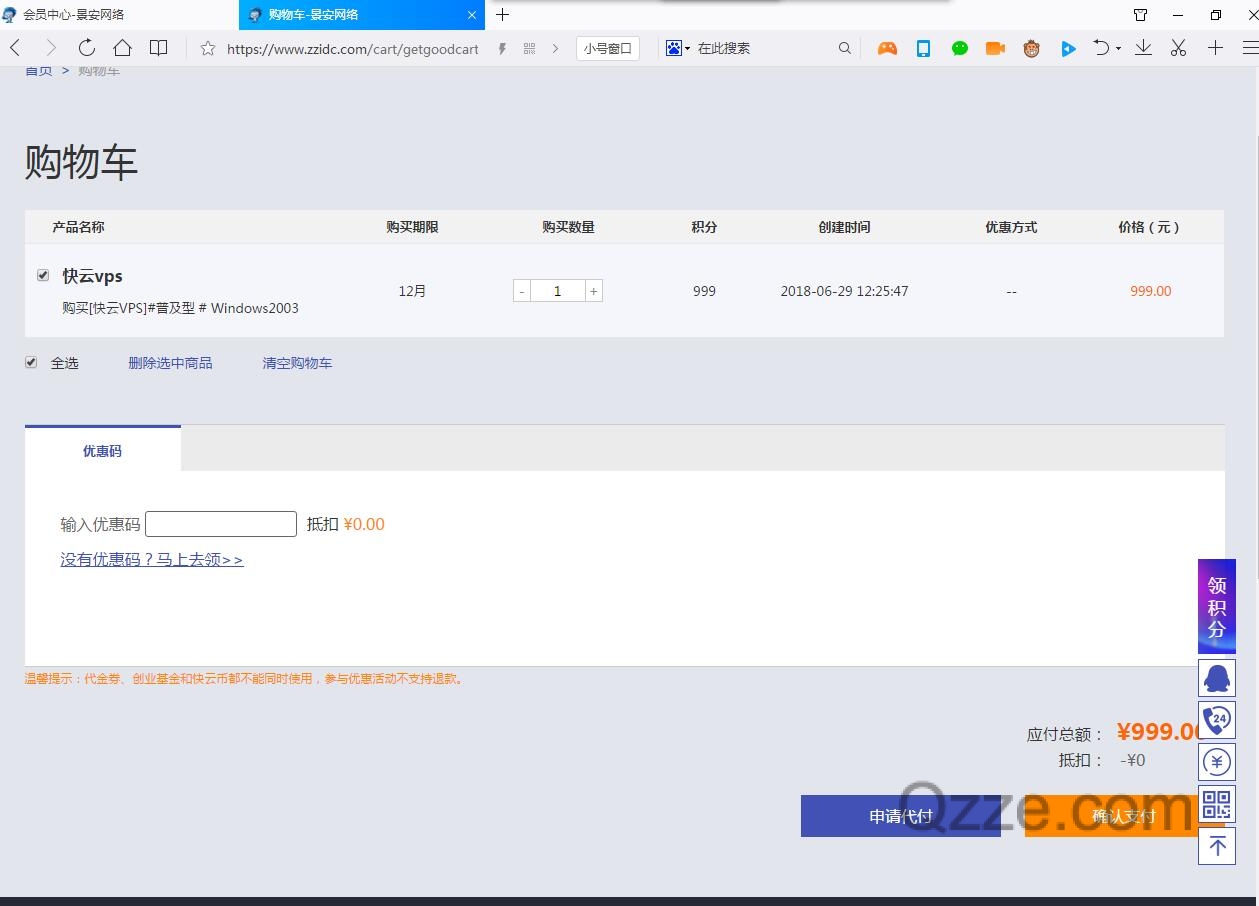Screen dimensions: 1259x906
Task: Click the orange 确认支付 button
Action: pyautogui.click(x=1124, y=816)
